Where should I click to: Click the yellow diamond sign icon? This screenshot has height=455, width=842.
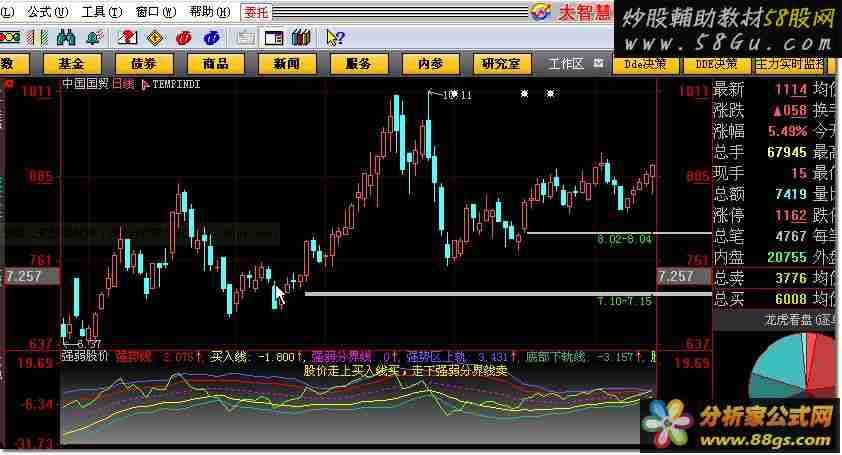coord(155,38)
